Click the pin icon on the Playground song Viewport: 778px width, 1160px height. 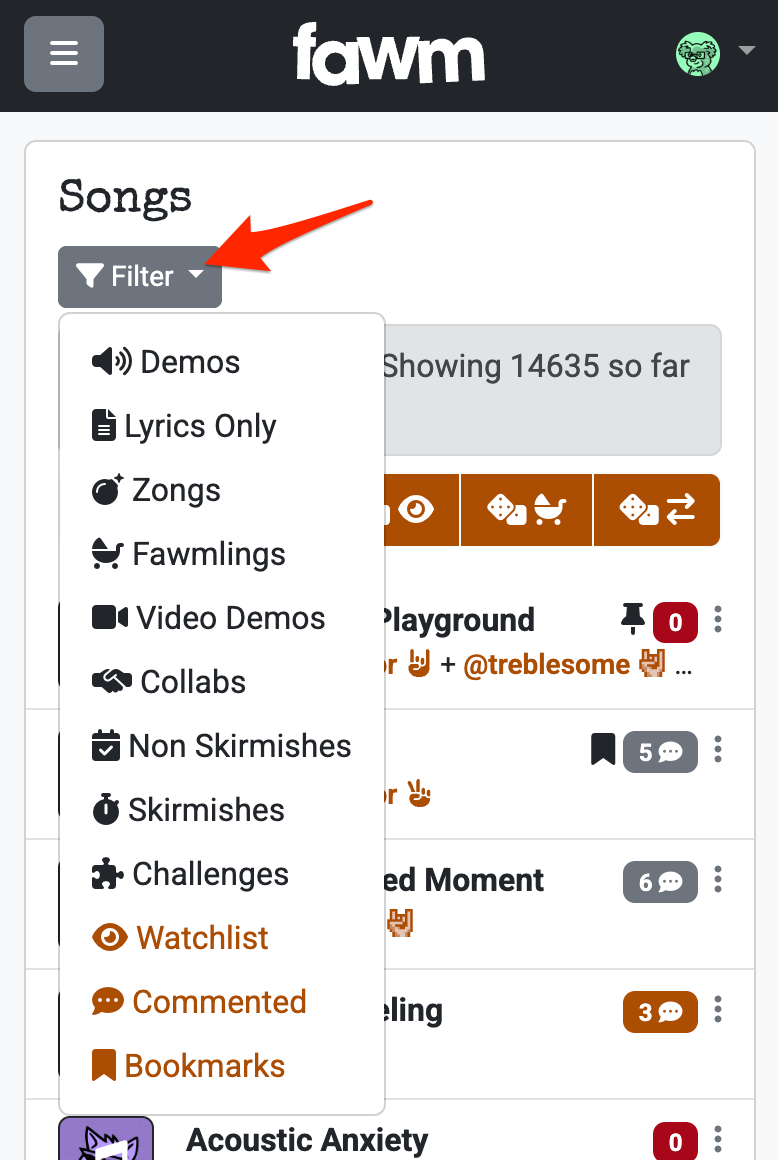click(632, 620)
